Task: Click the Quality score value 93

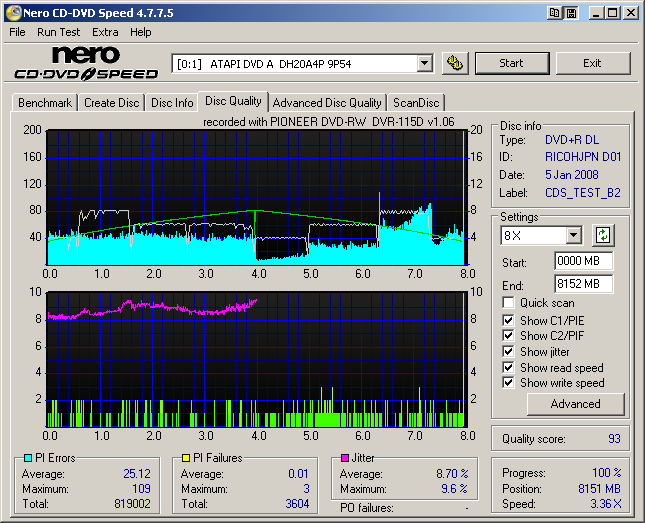Action: 614,439
